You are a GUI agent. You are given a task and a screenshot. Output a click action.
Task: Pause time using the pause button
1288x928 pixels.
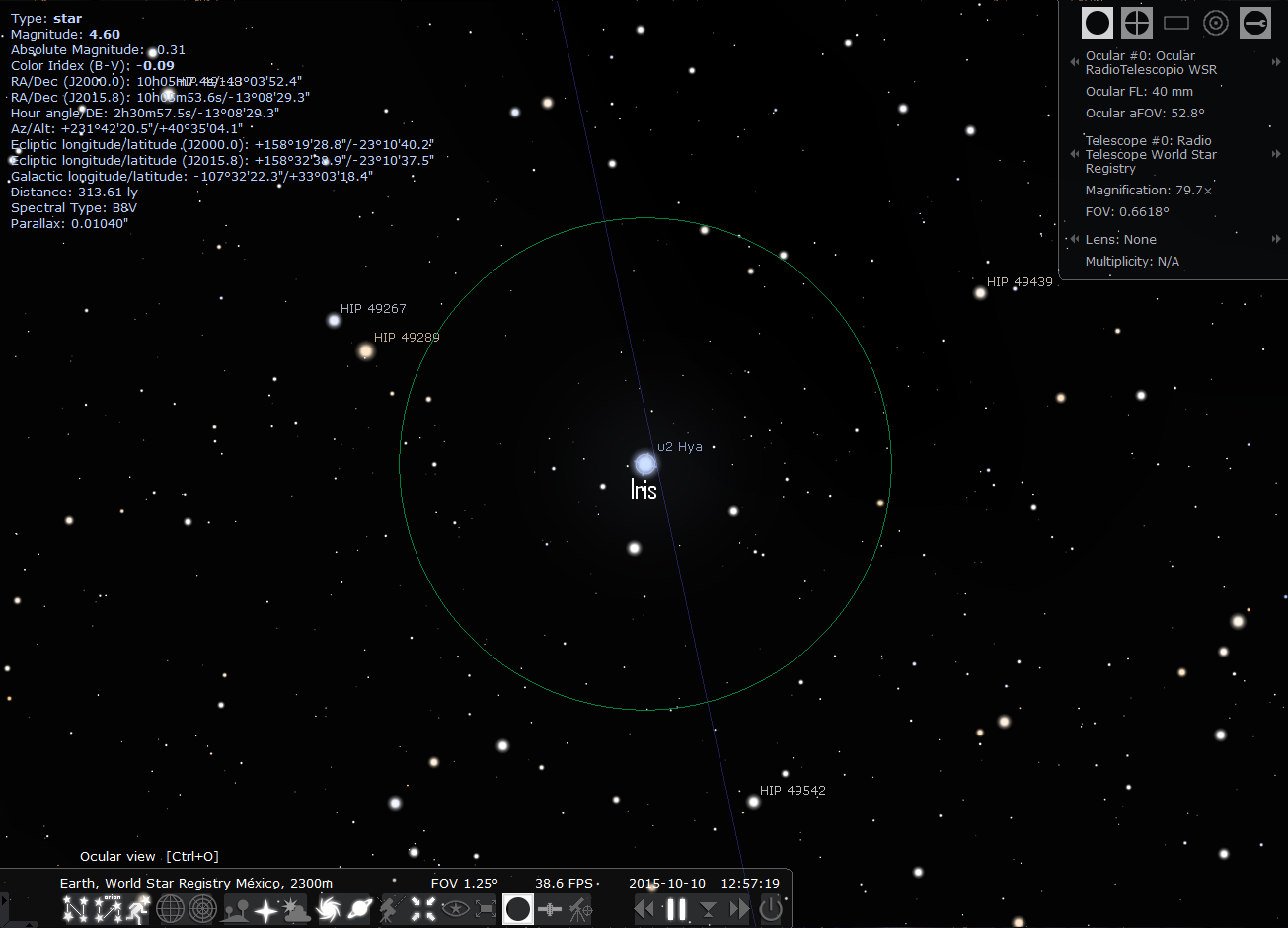coord(676,909)
